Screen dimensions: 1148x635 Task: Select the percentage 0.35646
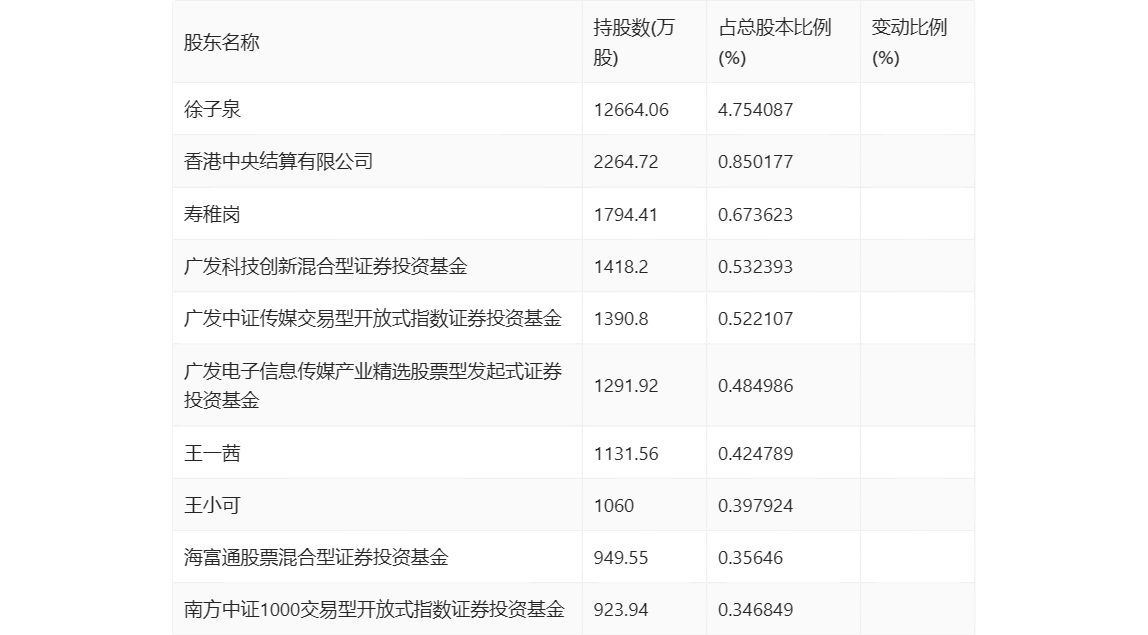point(750,557)
